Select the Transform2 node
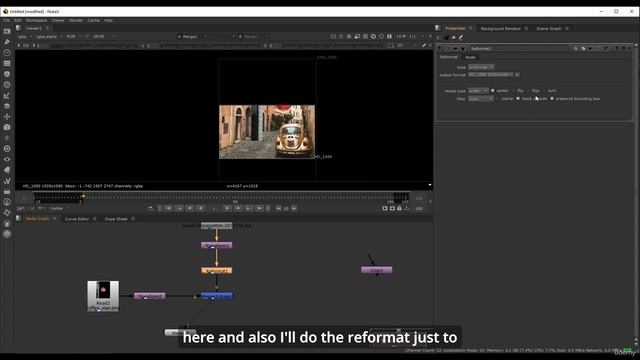640x360 pixels. [150, 296]
